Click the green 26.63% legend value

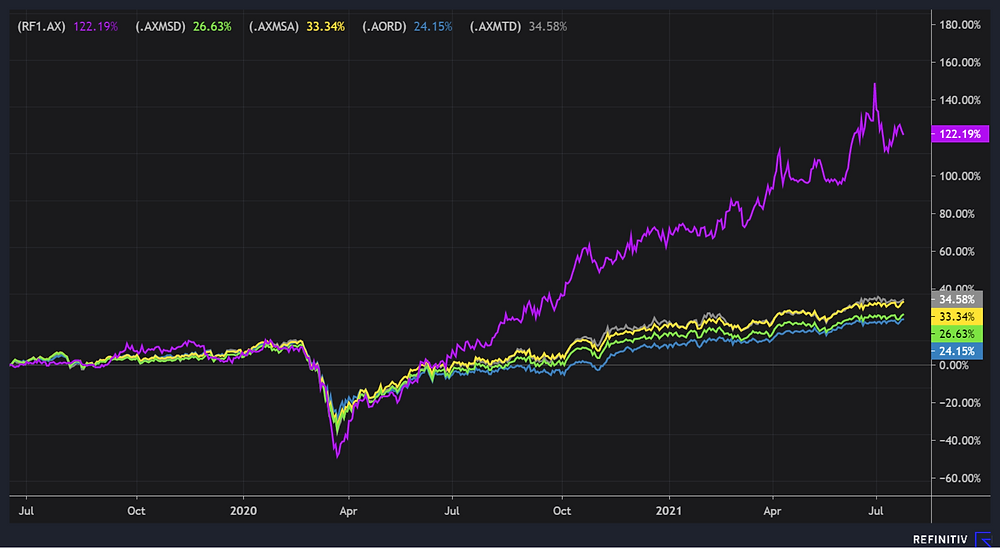click(213, 26)
